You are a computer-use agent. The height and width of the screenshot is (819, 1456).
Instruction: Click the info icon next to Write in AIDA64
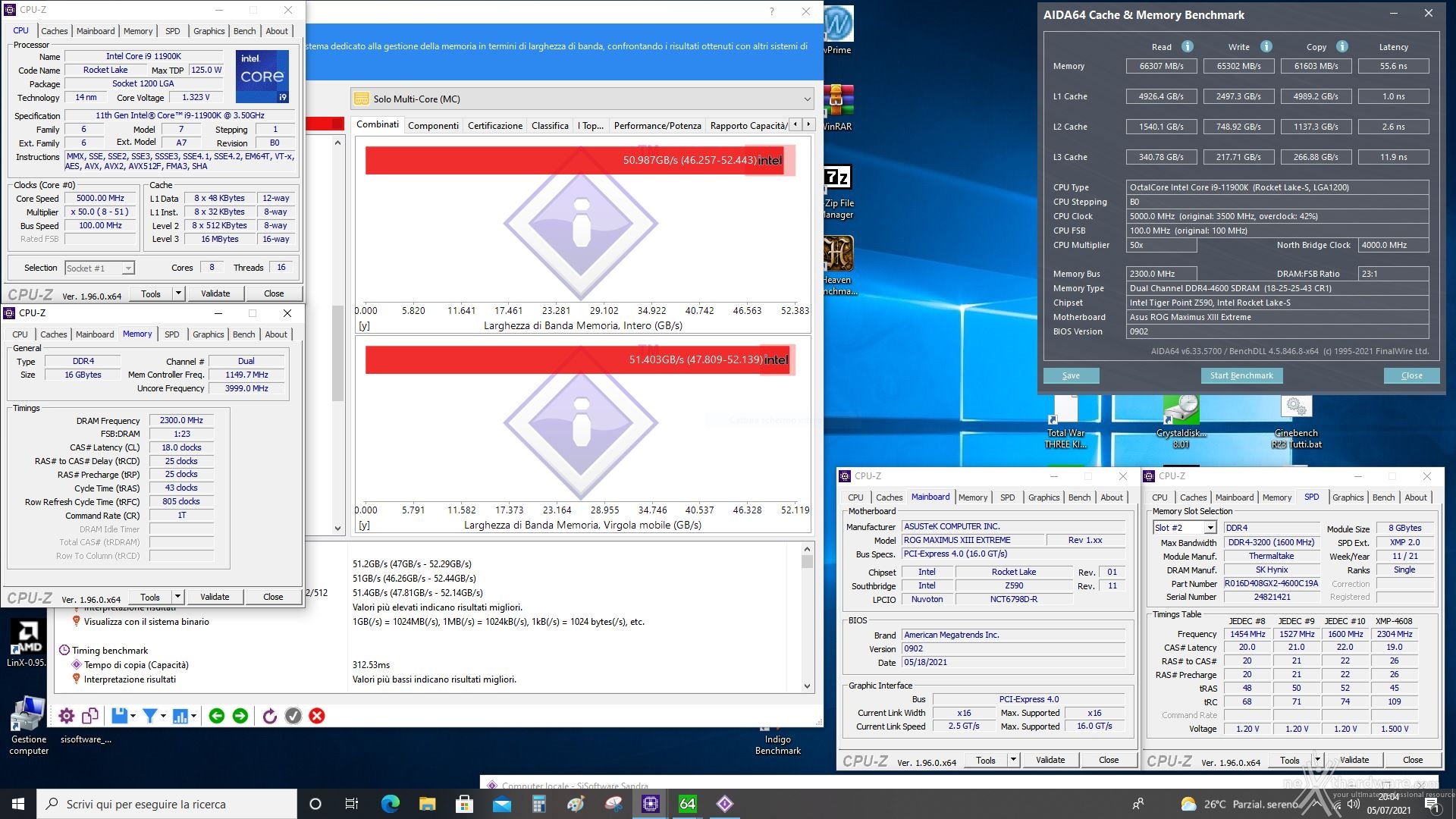pos(1266,46)
